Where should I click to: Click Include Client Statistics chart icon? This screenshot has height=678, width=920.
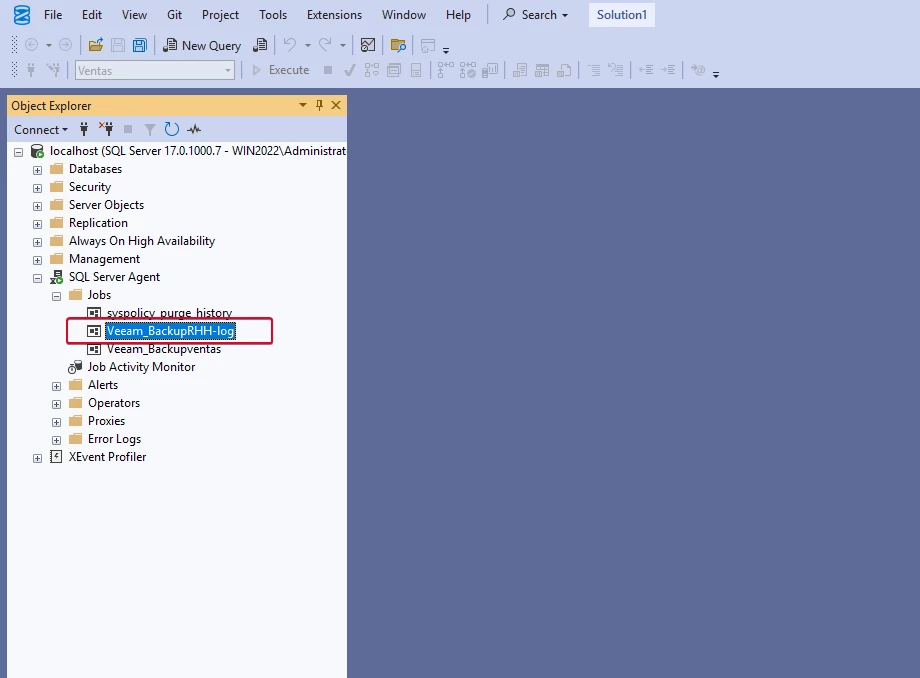[x=490, y=70]
